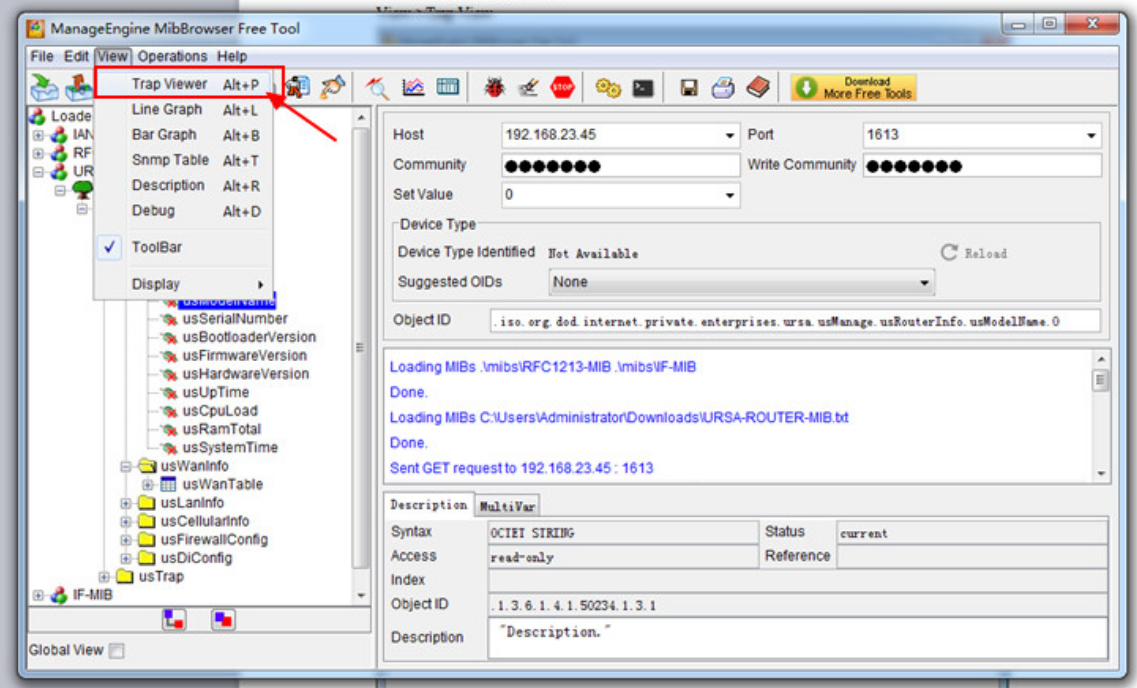Open the red help book icon
1137x688 pixels.
pyautogui.click(x=758, y=88)
